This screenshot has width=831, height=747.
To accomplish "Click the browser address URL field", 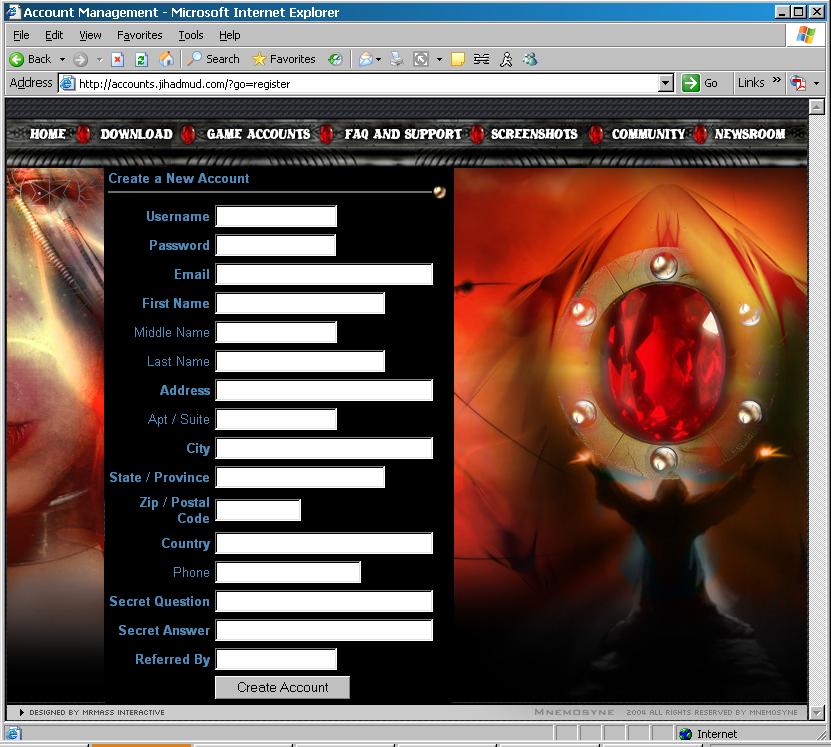I will coord(368,84).
